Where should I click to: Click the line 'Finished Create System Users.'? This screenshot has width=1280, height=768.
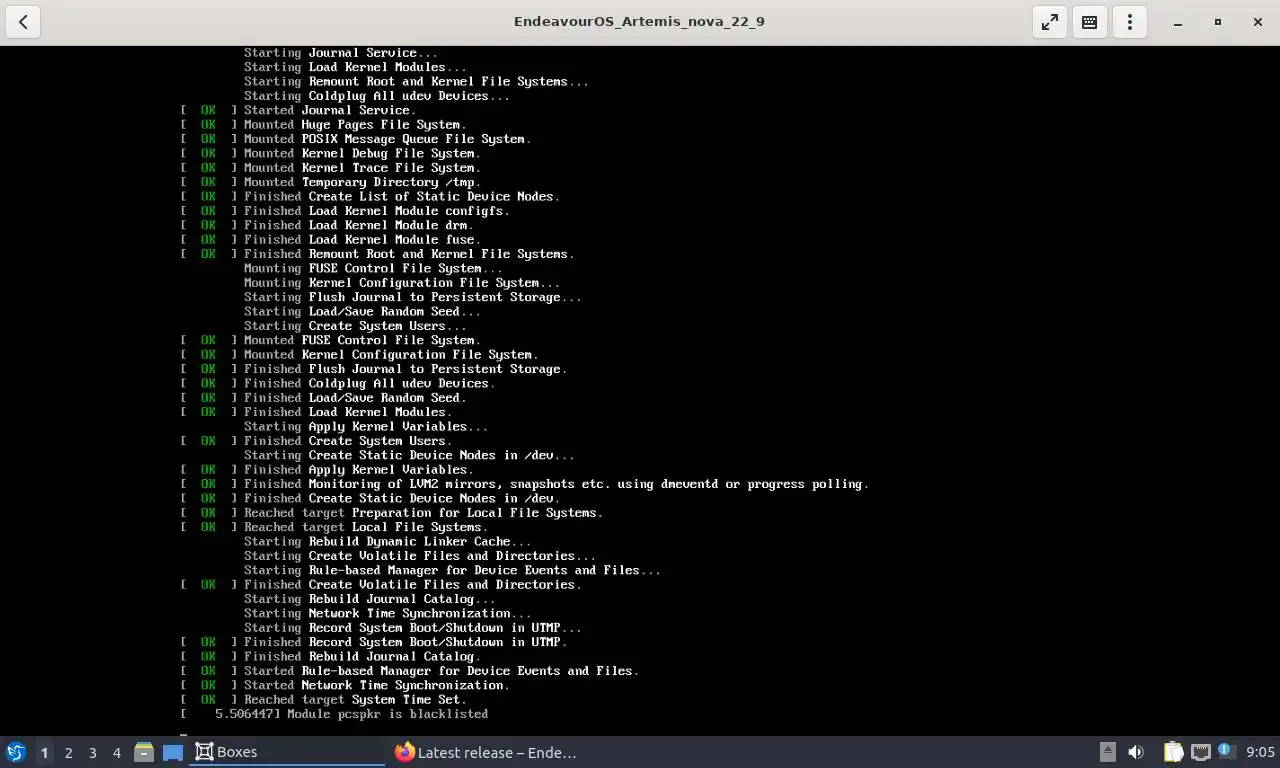348,440
